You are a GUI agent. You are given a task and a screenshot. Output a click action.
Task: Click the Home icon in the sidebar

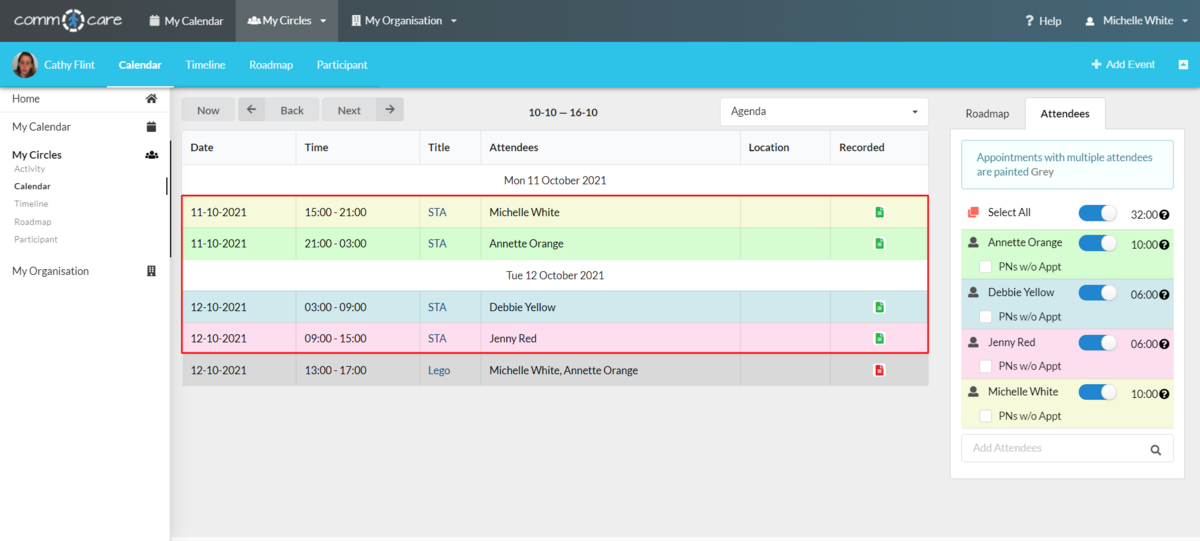(151, 99)
